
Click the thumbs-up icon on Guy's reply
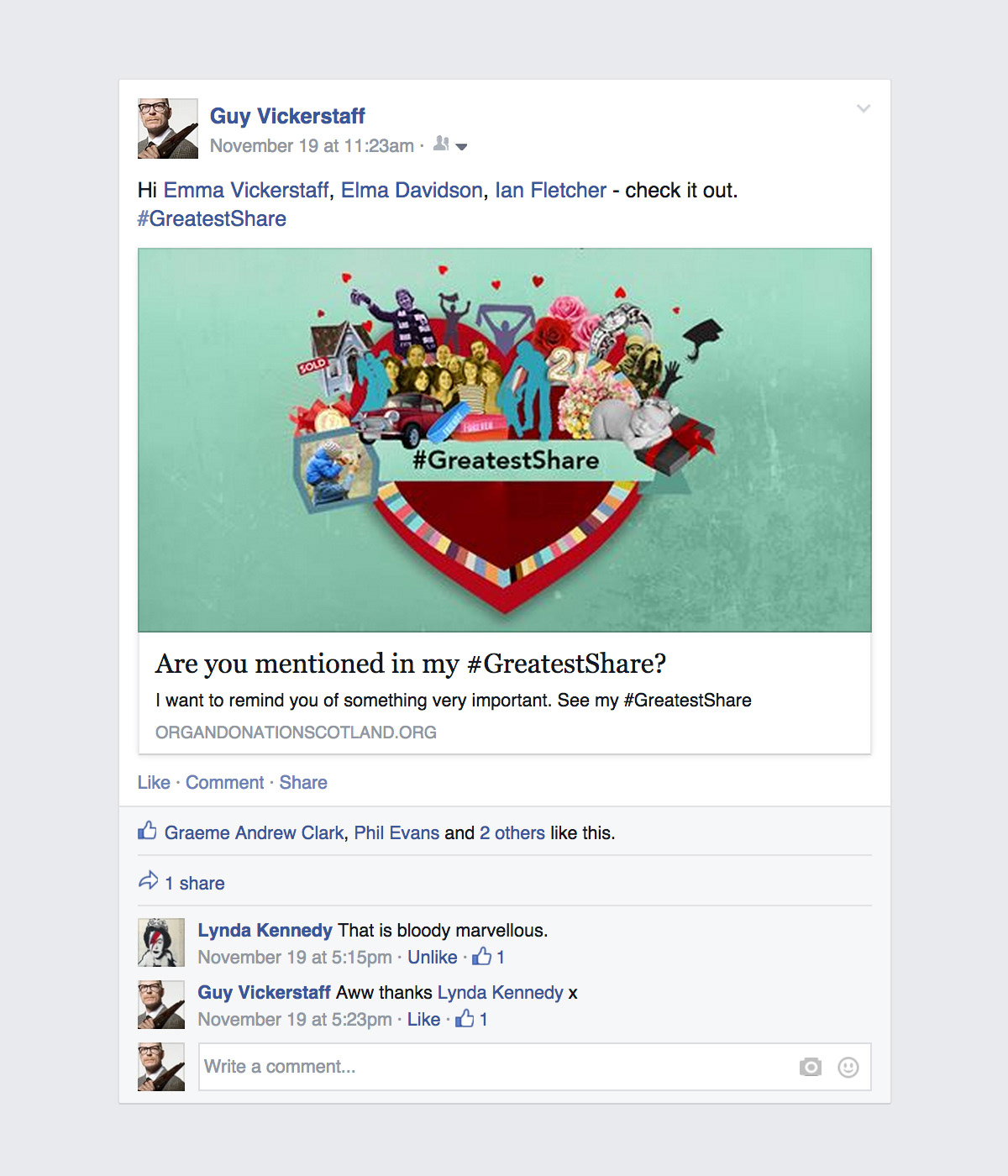tap(465, 1018)
